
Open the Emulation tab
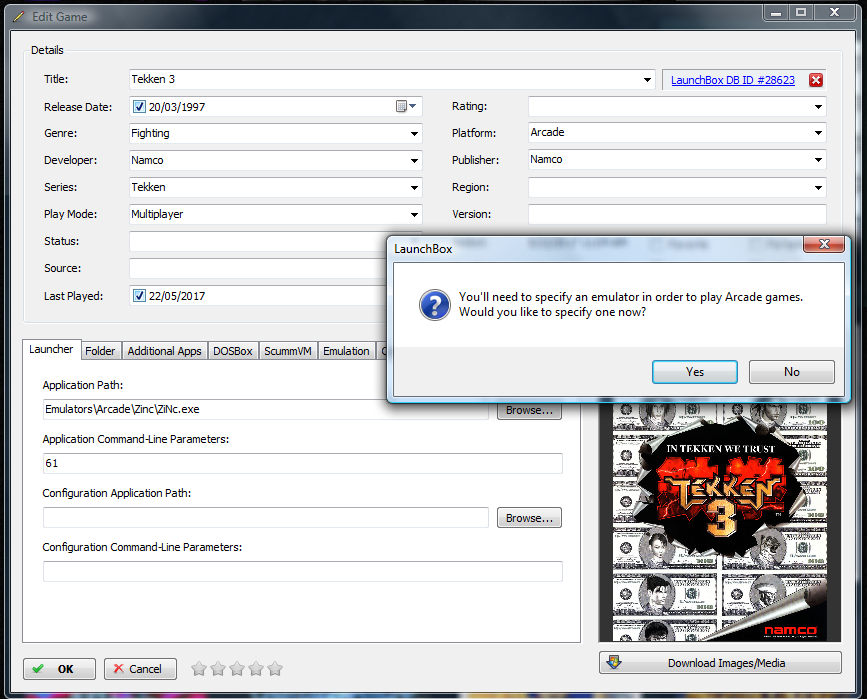346,351
